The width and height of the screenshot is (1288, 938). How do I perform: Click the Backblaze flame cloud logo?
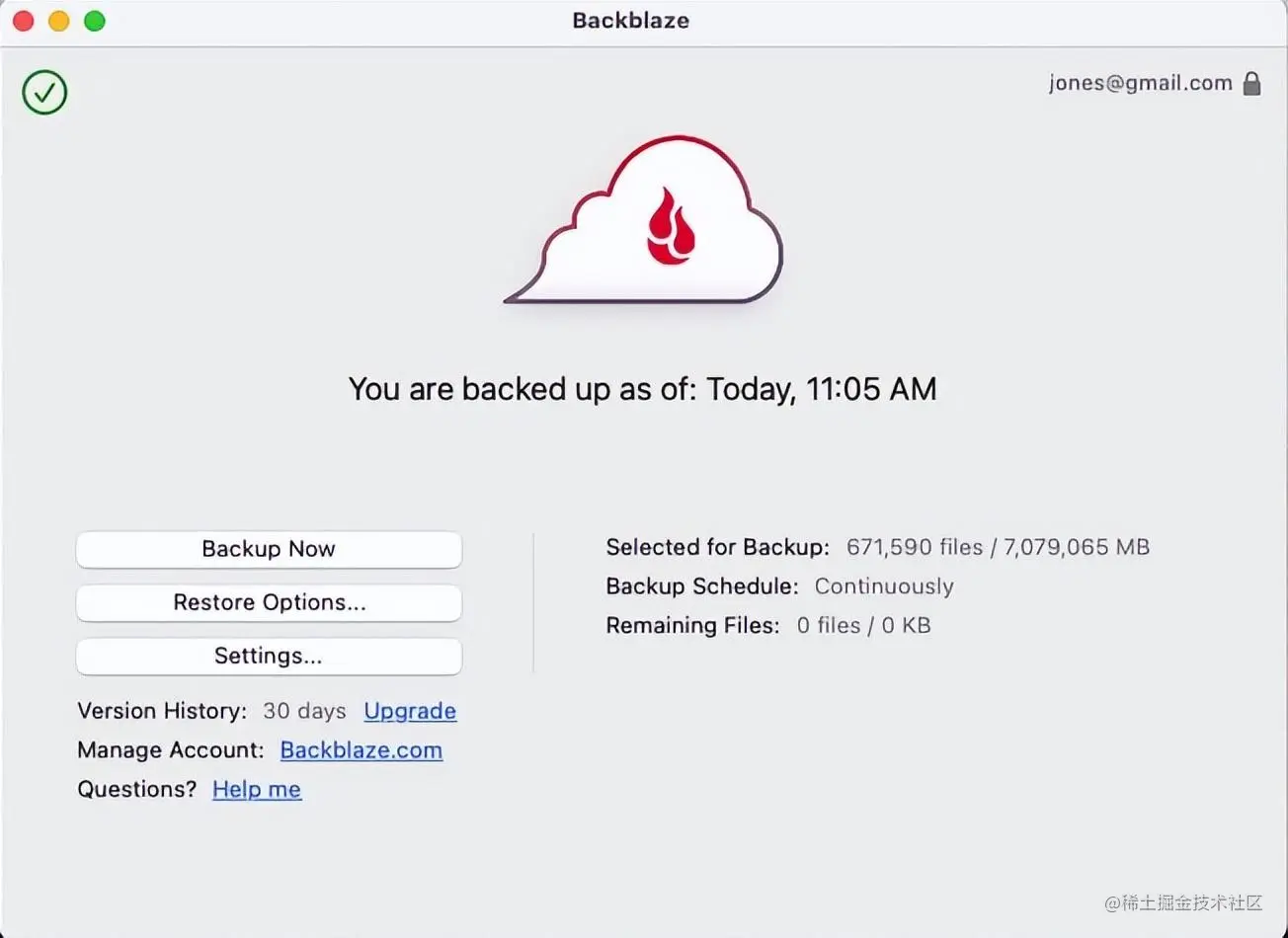(x=644, y=220)
